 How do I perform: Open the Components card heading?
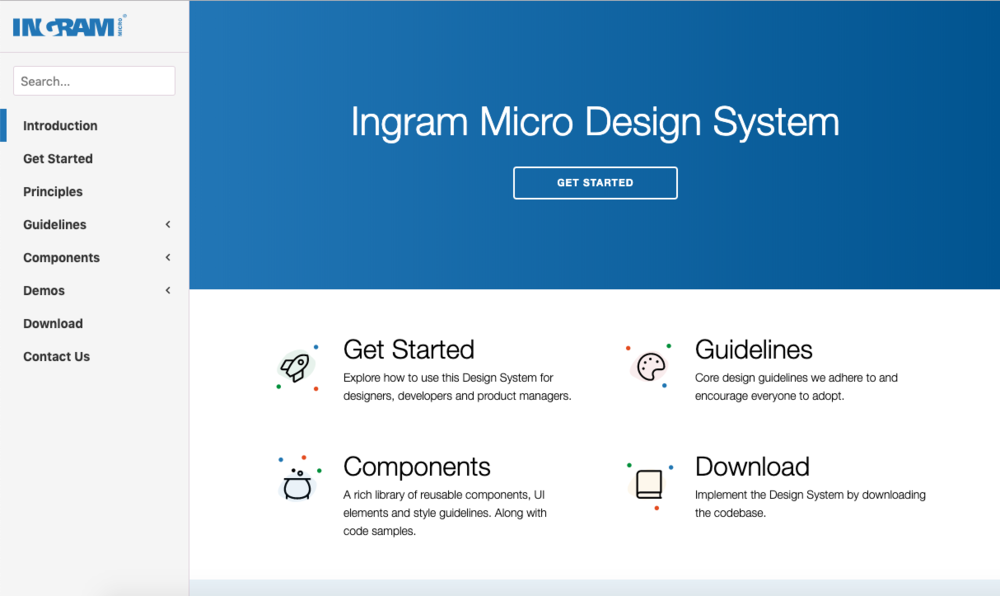click(416, 467)
